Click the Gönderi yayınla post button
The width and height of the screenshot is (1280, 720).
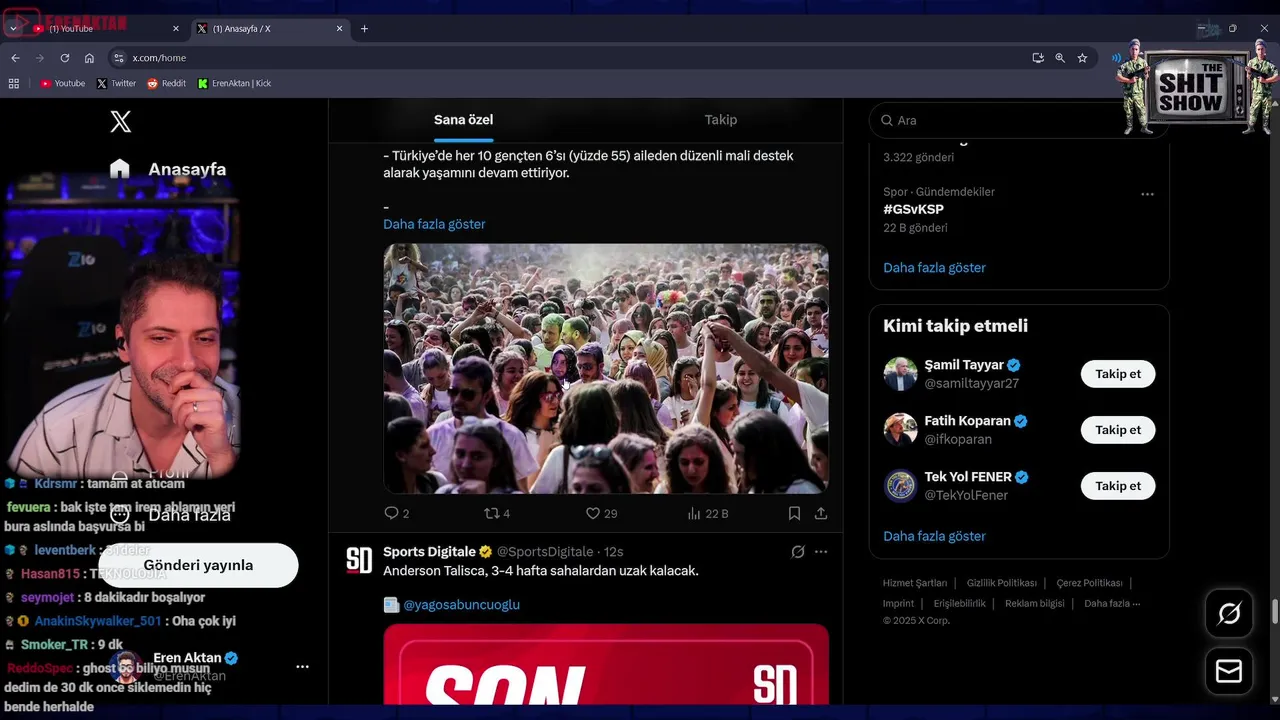(198, 565)
